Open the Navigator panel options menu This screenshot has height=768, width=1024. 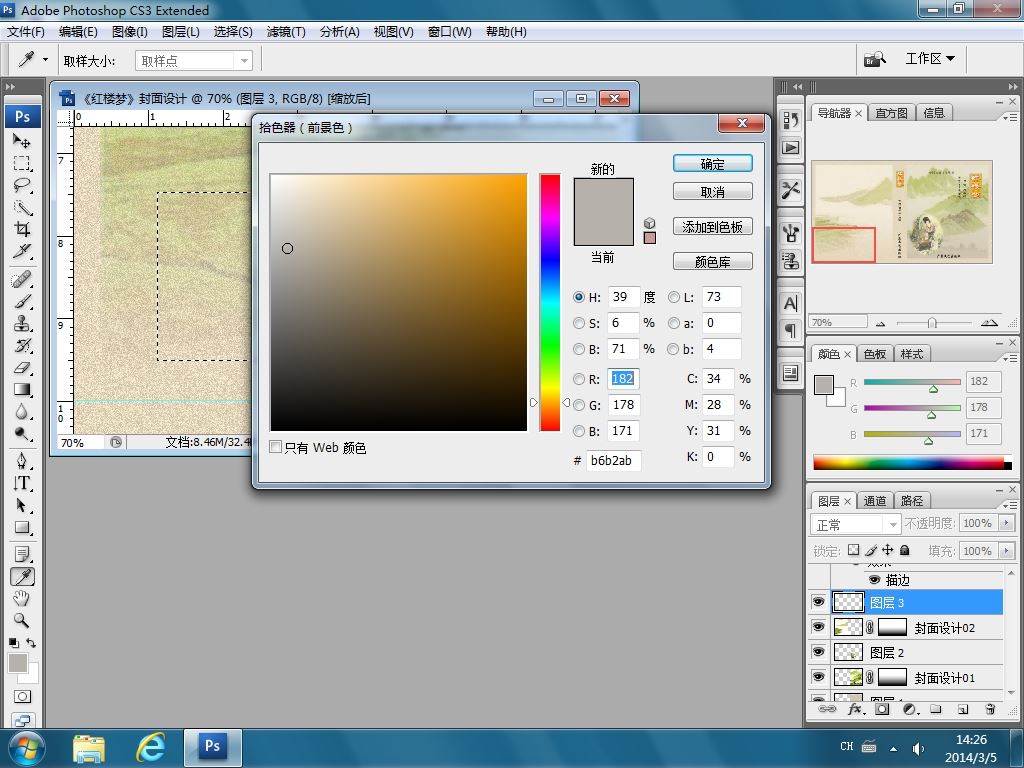click(x=1010, y=117)
